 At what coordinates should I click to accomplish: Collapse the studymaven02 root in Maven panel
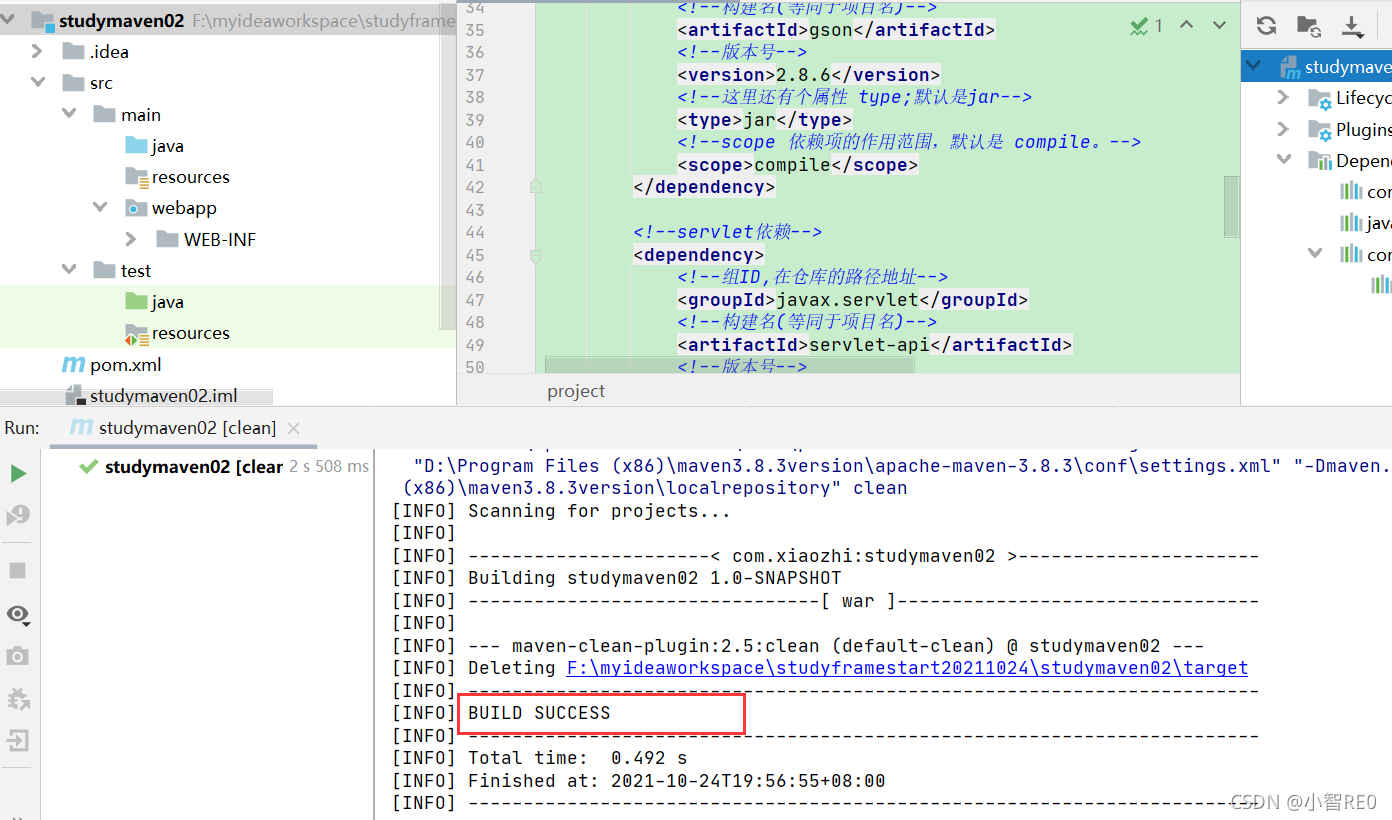coord(1253,67)
